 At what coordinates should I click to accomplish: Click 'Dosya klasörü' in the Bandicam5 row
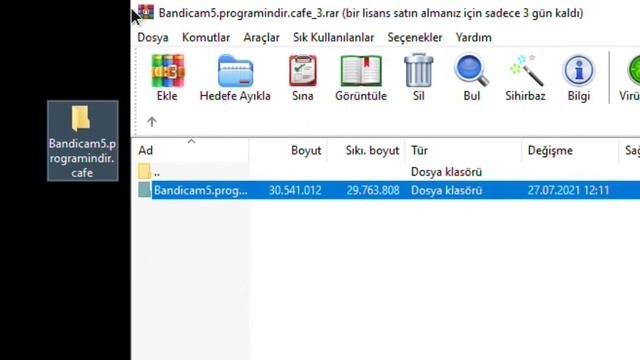pos(447,190)
